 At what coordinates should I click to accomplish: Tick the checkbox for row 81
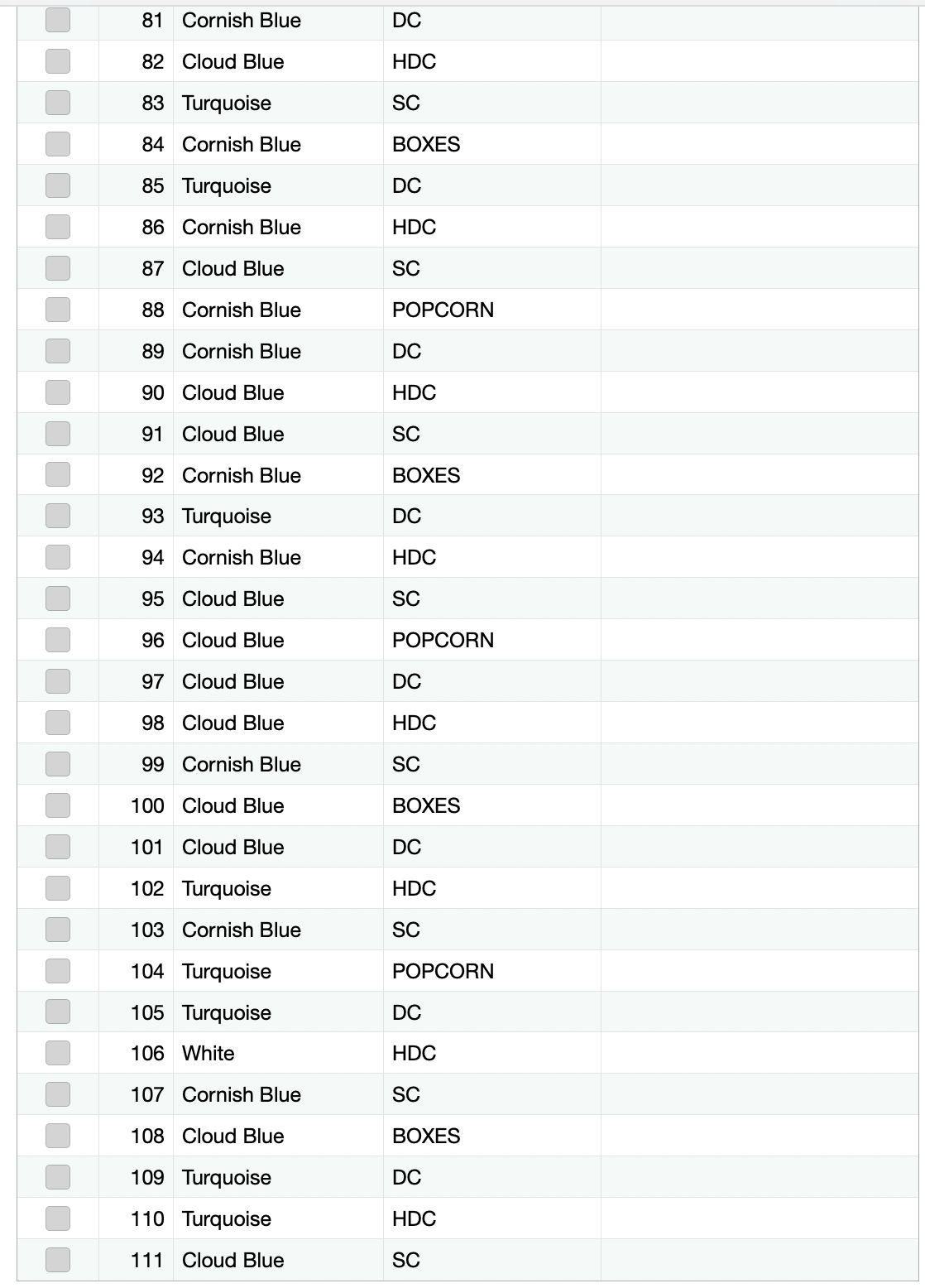click(x=58, y=20)
